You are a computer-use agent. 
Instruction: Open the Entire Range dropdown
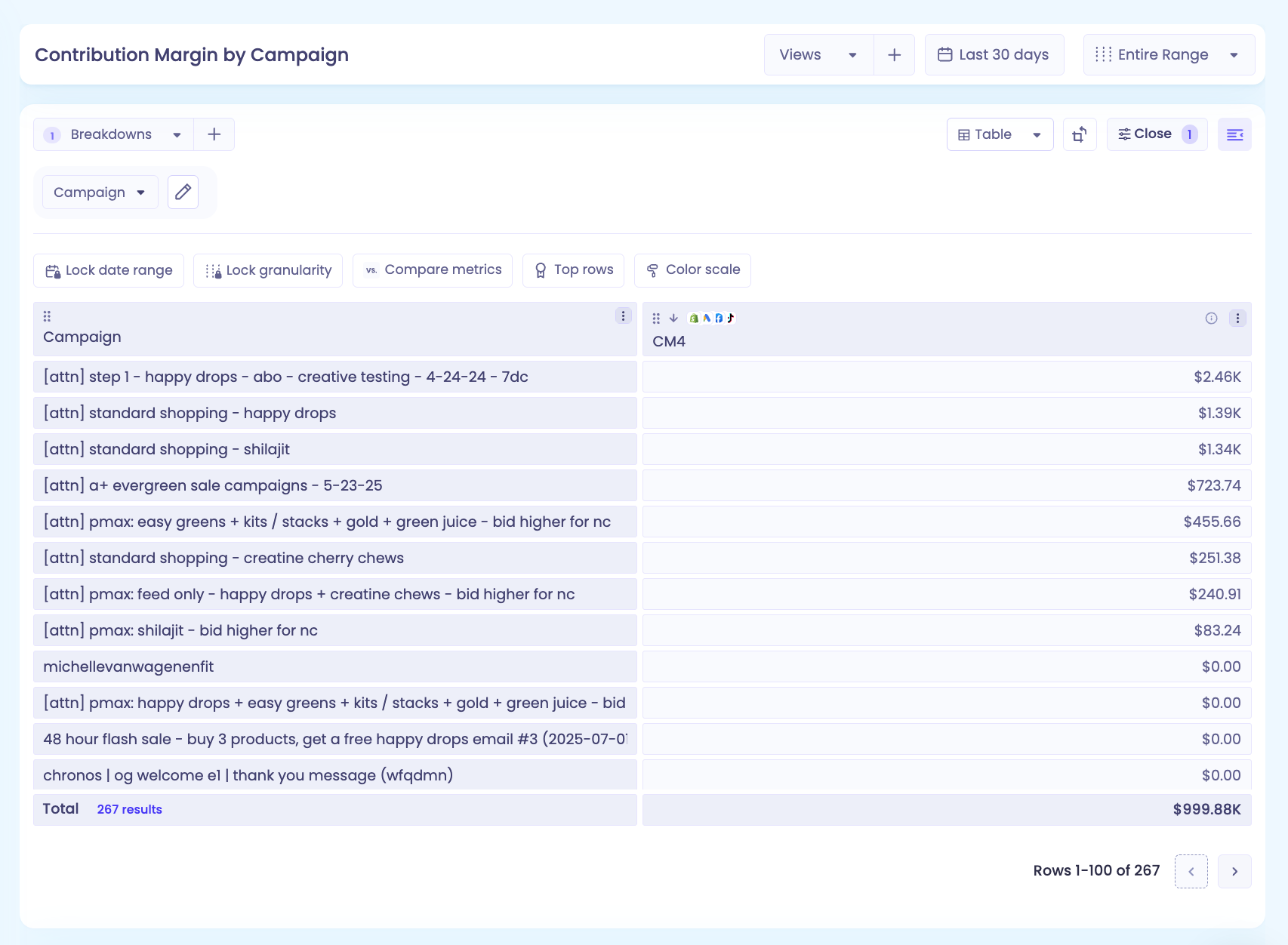click(x=1169, y=54)
